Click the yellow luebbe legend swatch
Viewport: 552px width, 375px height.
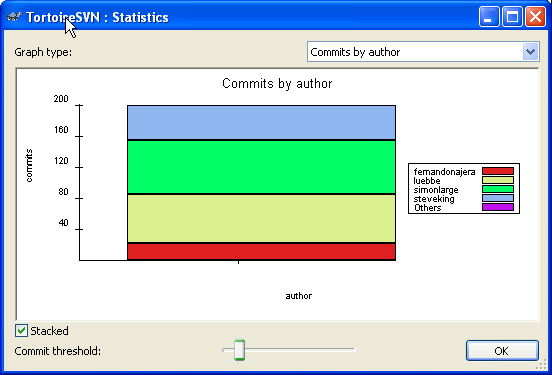click(x=498, y=180)
